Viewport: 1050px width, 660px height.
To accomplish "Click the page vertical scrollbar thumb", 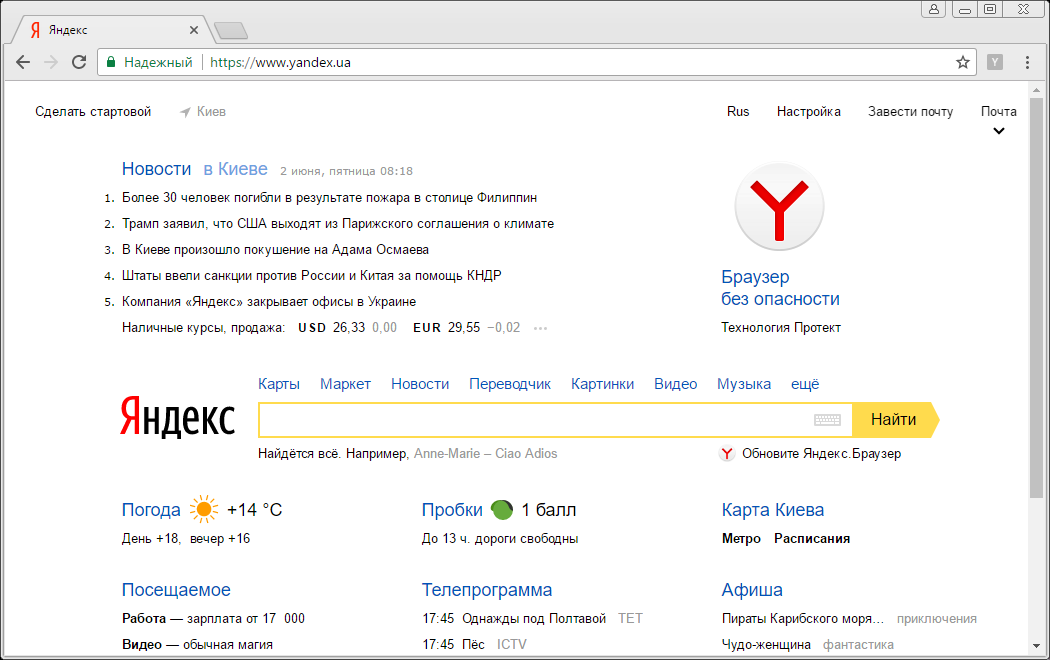I will pyautogui.click(x=1036, y=298).
